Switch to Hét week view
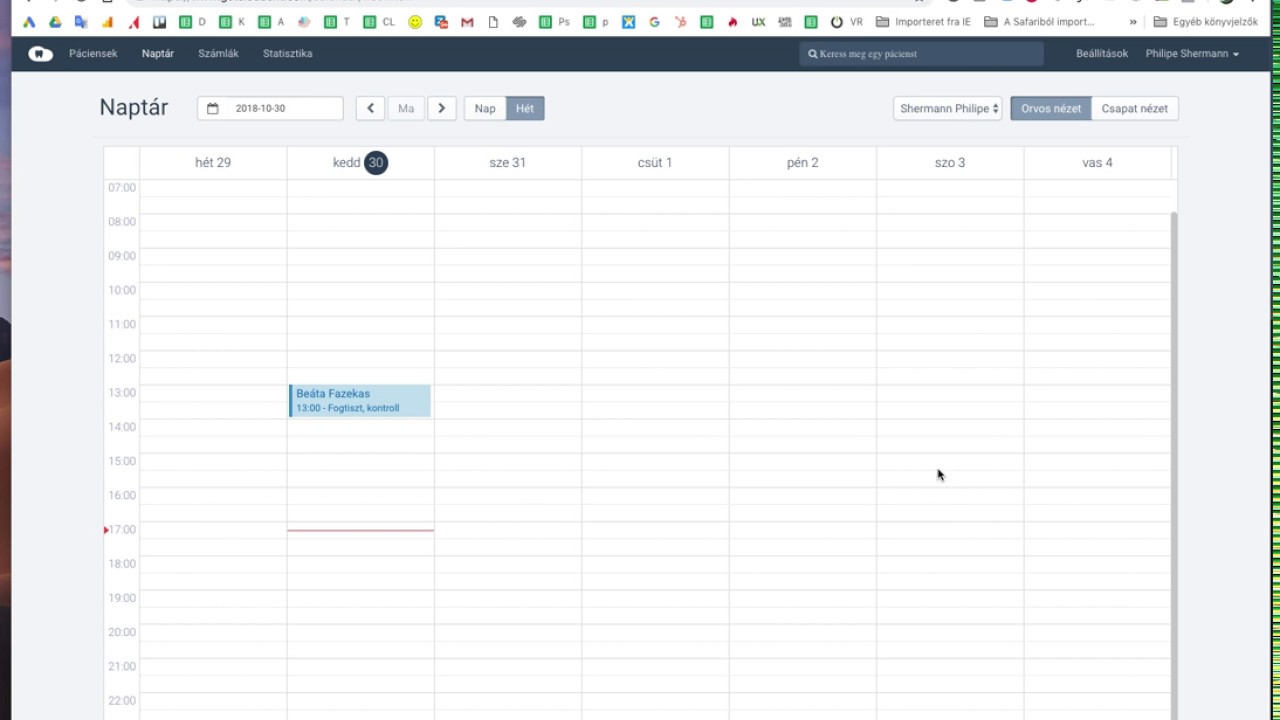 click(525, 109)
